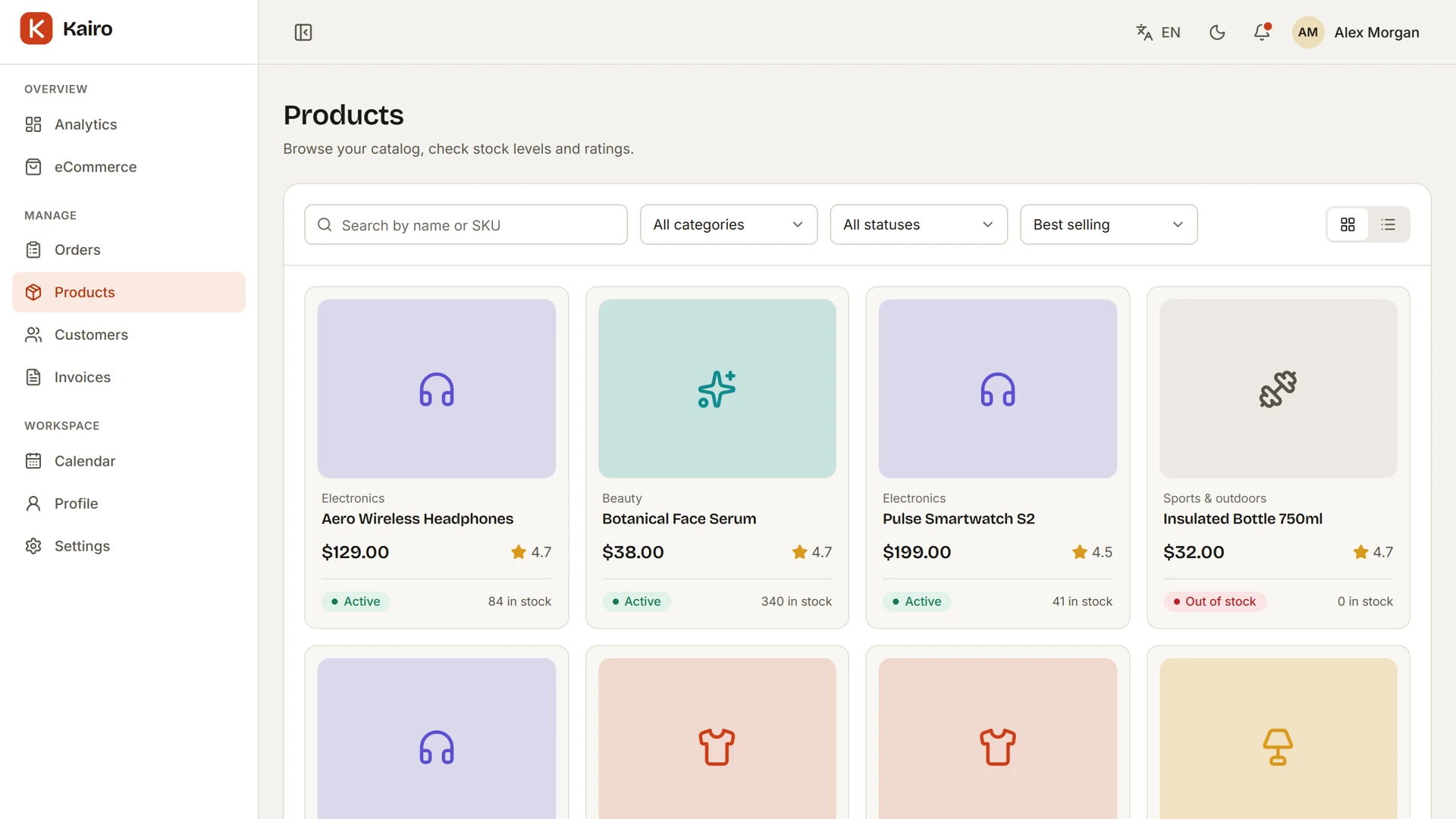Click the 340 in stock label

click(796, 601)
